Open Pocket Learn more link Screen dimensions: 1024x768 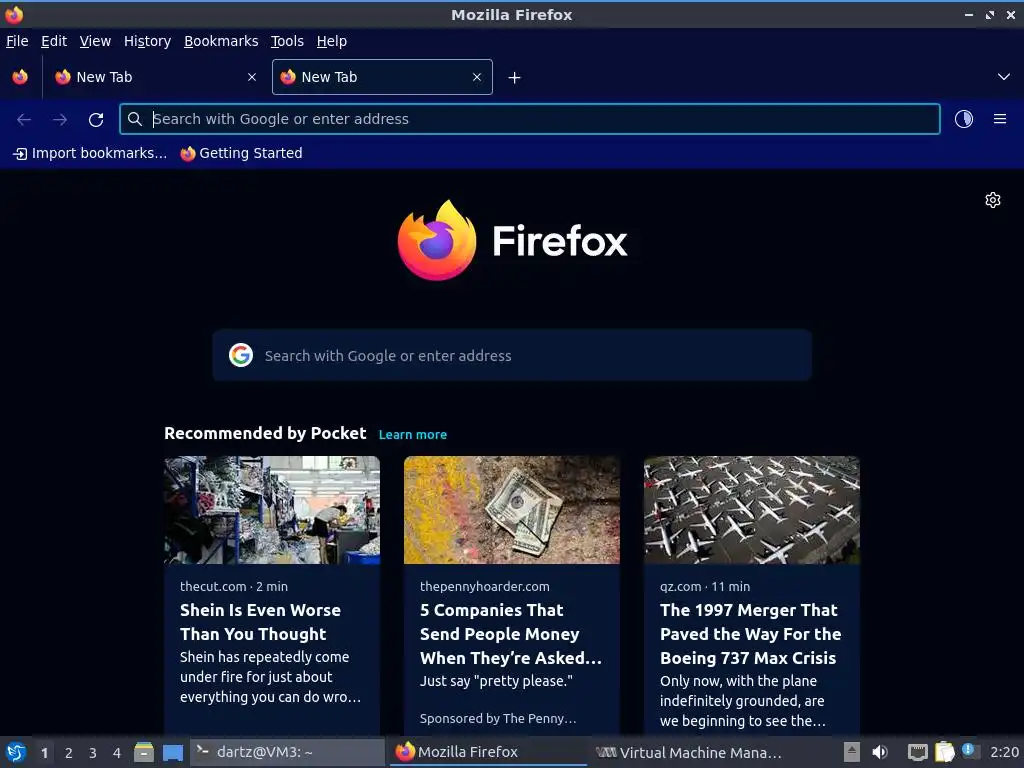point(413,434)
